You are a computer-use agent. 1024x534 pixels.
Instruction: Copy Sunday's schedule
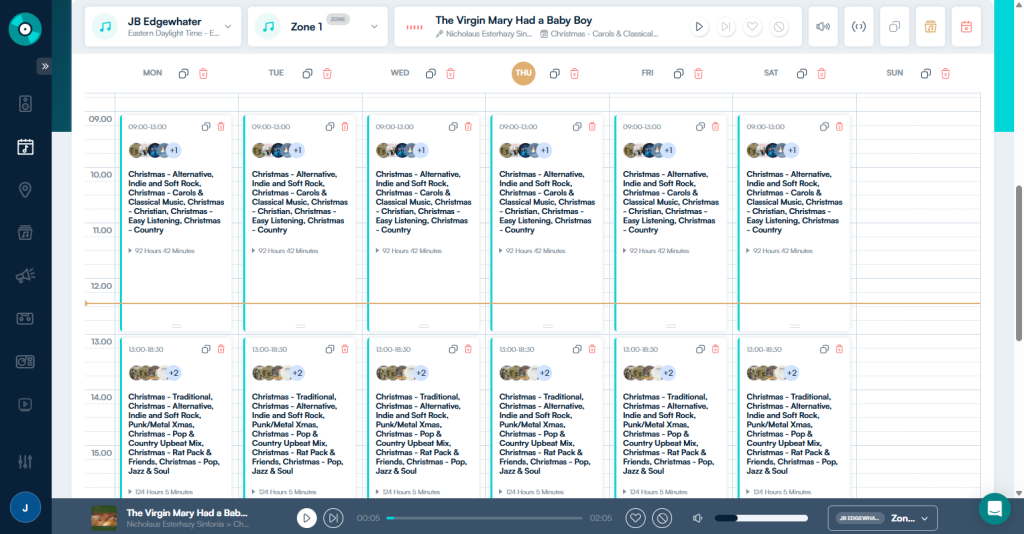[925, 74]
